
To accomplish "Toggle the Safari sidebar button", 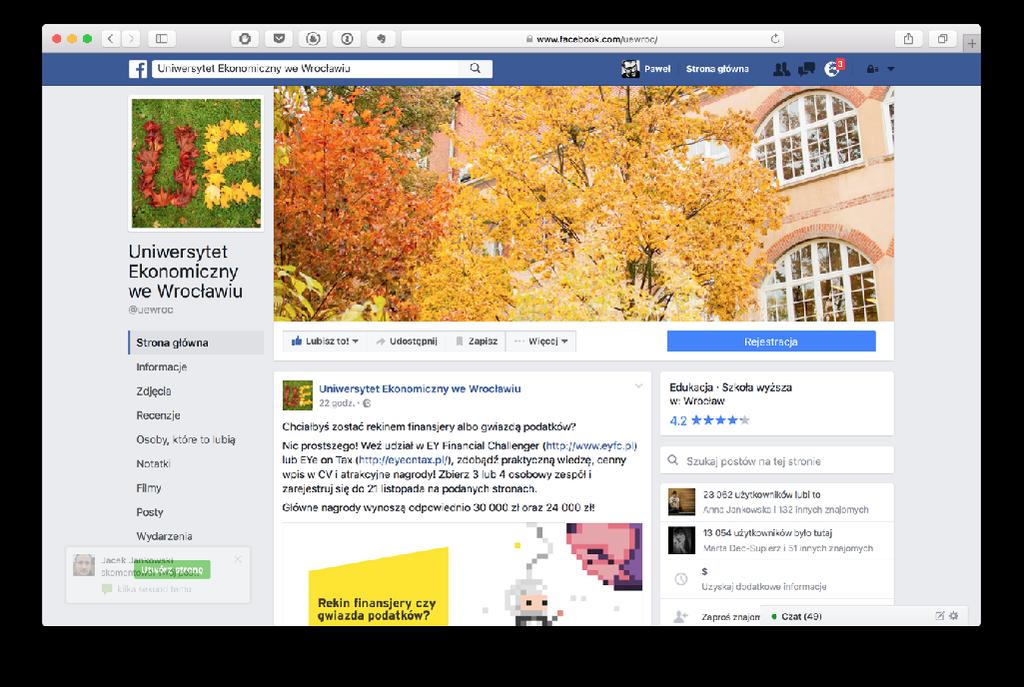I will 161,39.
